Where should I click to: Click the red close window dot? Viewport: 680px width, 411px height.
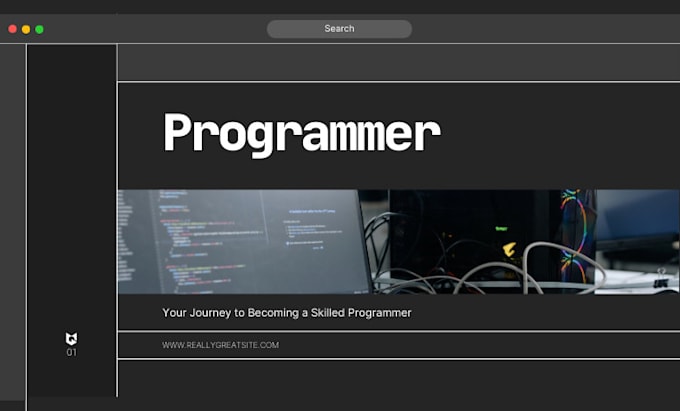(13, 29)
